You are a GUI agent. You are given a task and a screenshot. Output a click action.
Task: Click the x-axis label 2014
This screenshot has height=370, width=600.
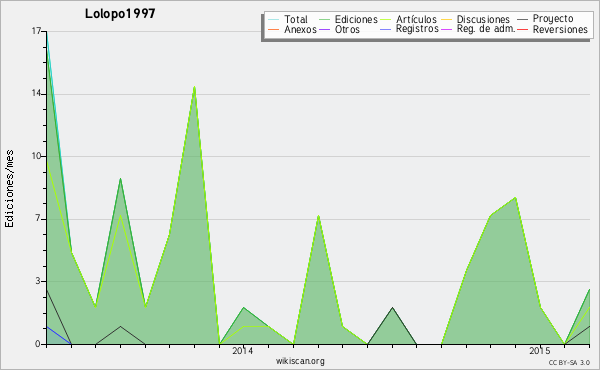243,350
